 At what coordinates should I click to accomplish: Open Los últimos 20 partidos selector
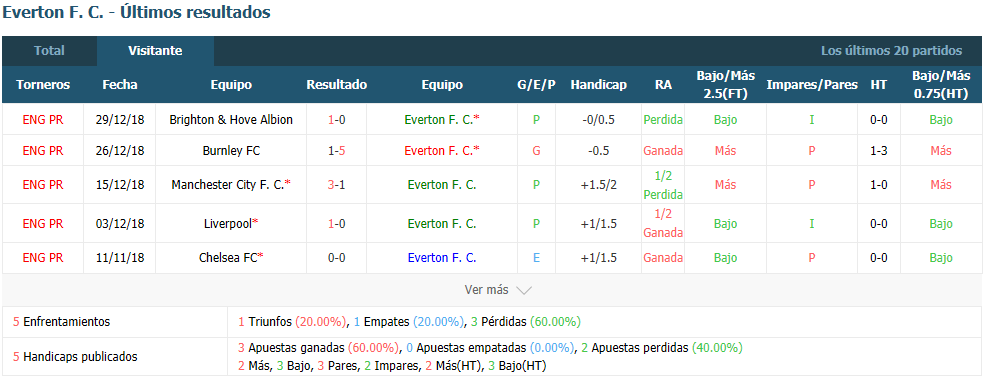tap(891, 51)
